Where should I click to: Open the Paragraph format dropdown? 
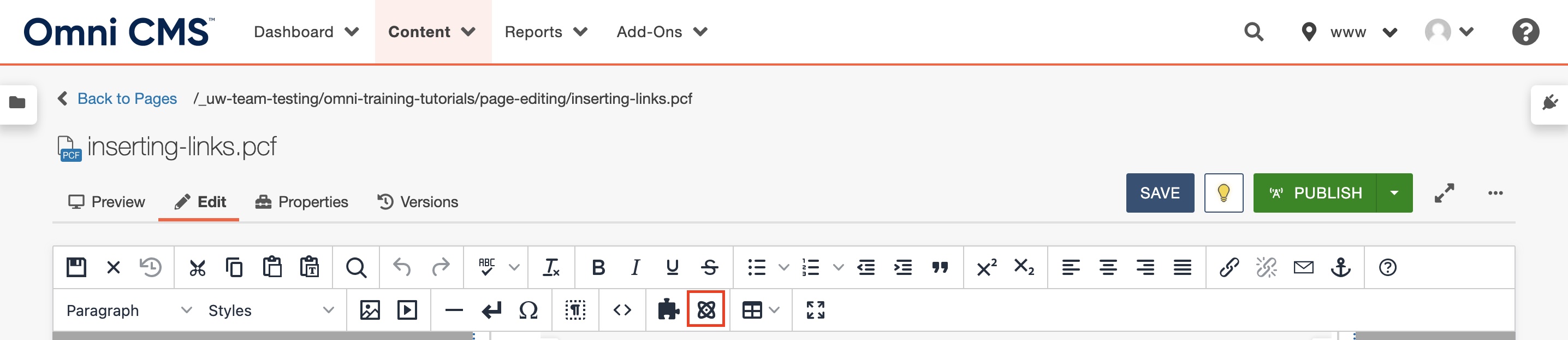click(128, 310)
